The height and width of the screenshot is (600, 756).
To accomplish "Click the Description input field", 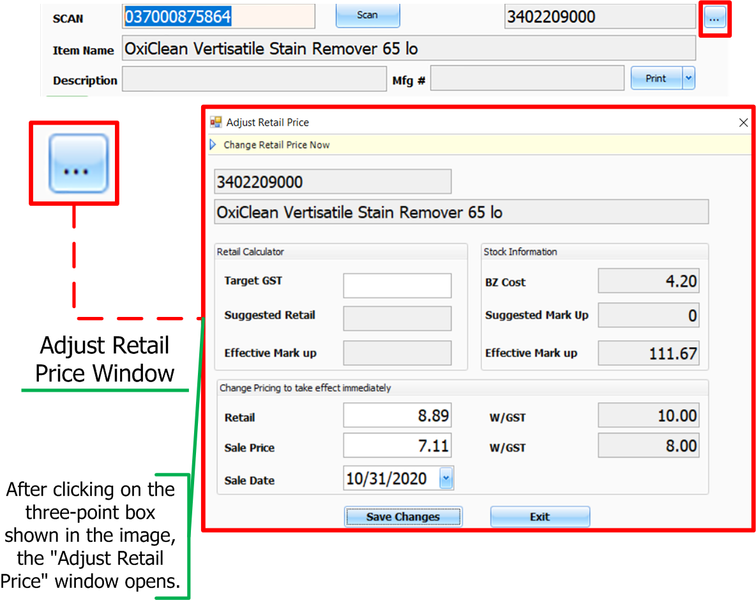I will (x=254, y=79).
